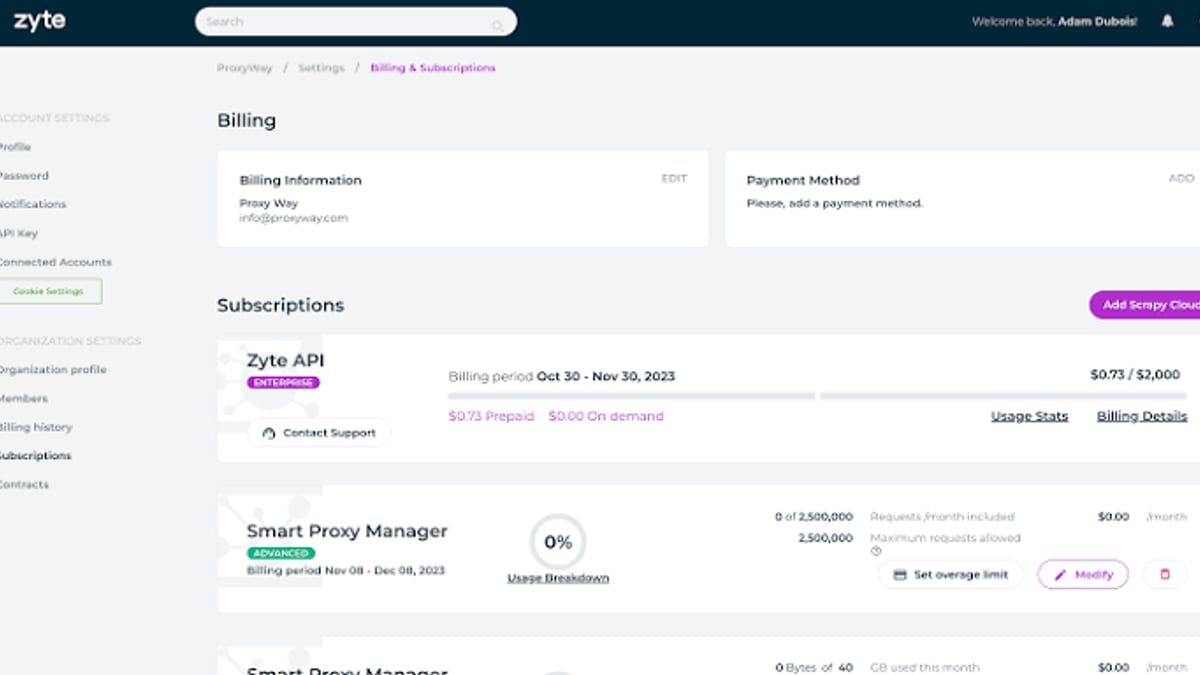Image resolution: width=1200 pixels, height=675 pixels.
Task: Focus the Search input field
Action: coord(356,22)
